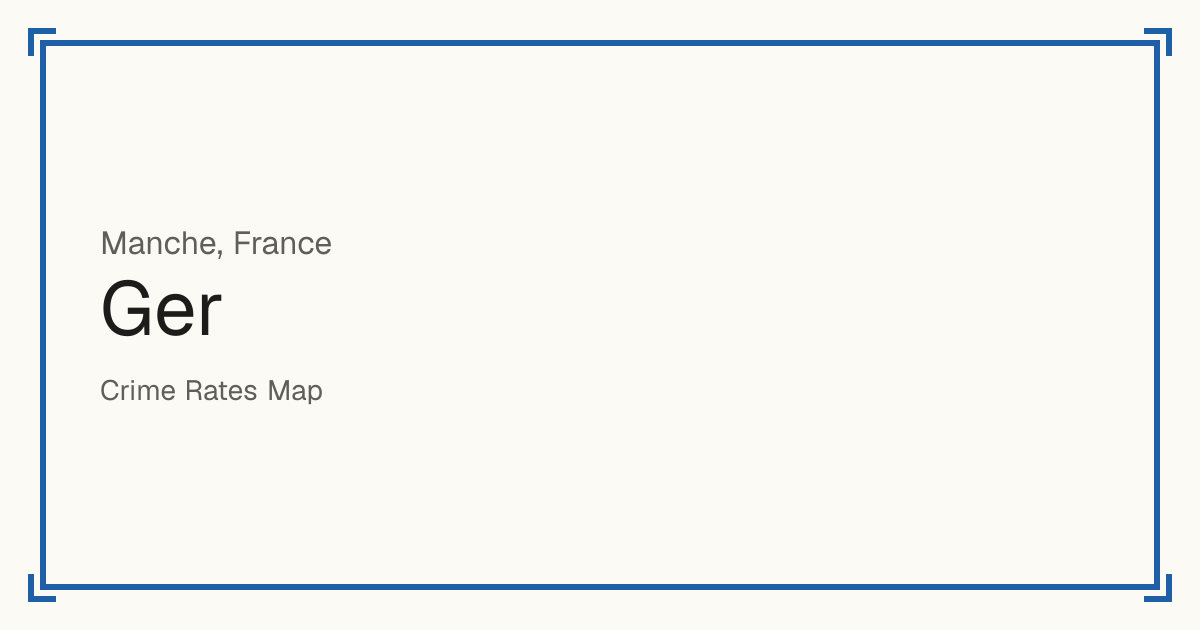Image resolution: width=1200 pixels, height=630 pixels.
Task: Select the "Ger" title heading
Action: pos(161,310)
